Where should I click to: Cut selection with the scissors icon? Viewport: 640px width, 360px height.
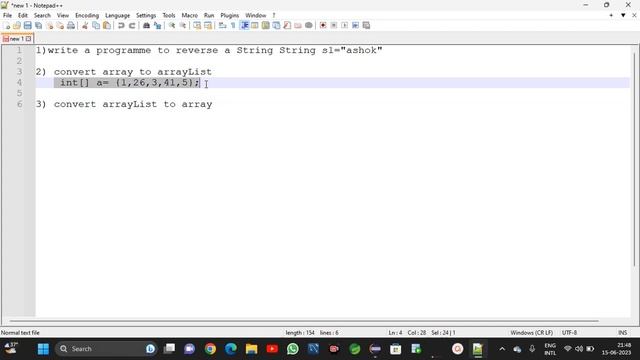85,25
